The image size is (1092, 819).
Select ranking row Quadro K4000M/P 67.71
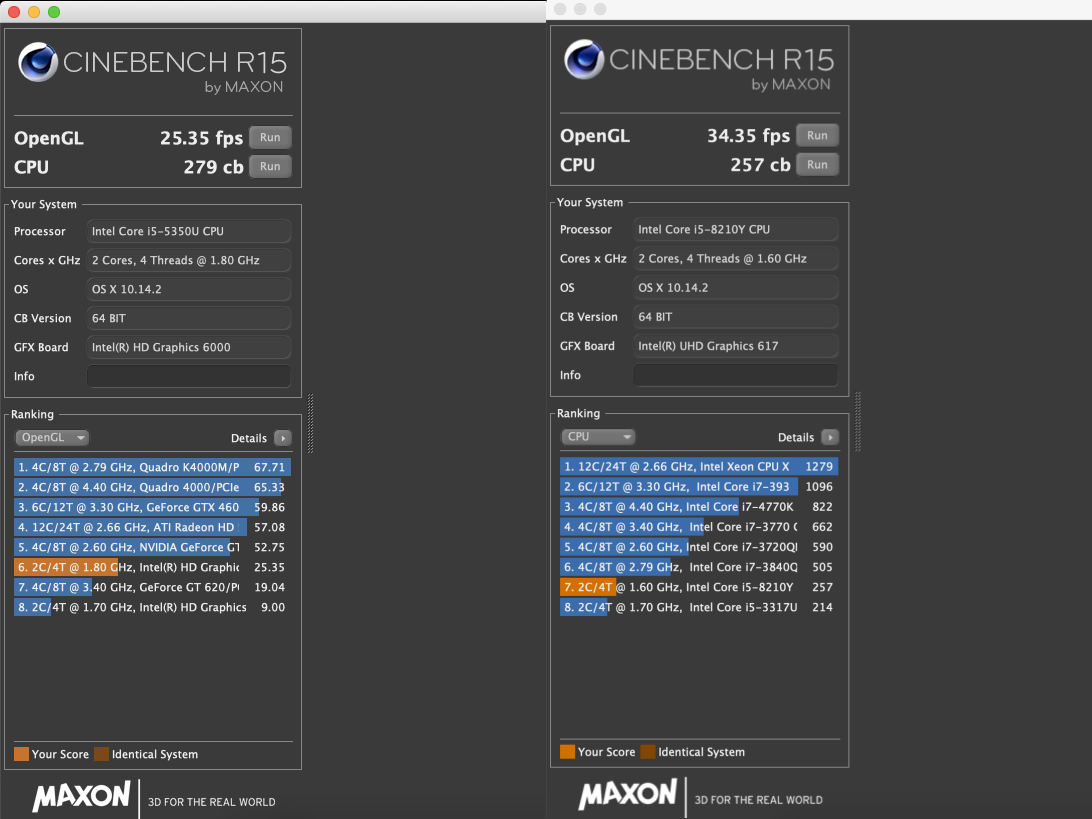pos(152,467)
